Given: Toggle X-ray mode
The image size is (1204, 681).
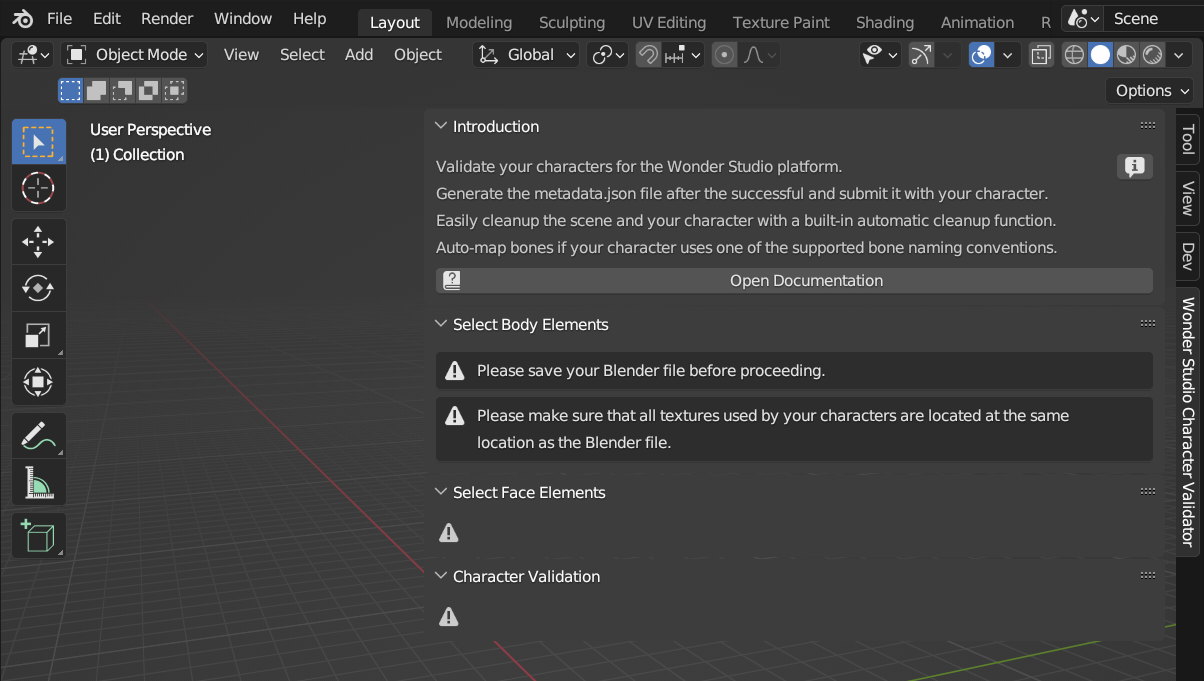Looking at the screenshot, I should pyautogui.click(x=1041, y=55).
